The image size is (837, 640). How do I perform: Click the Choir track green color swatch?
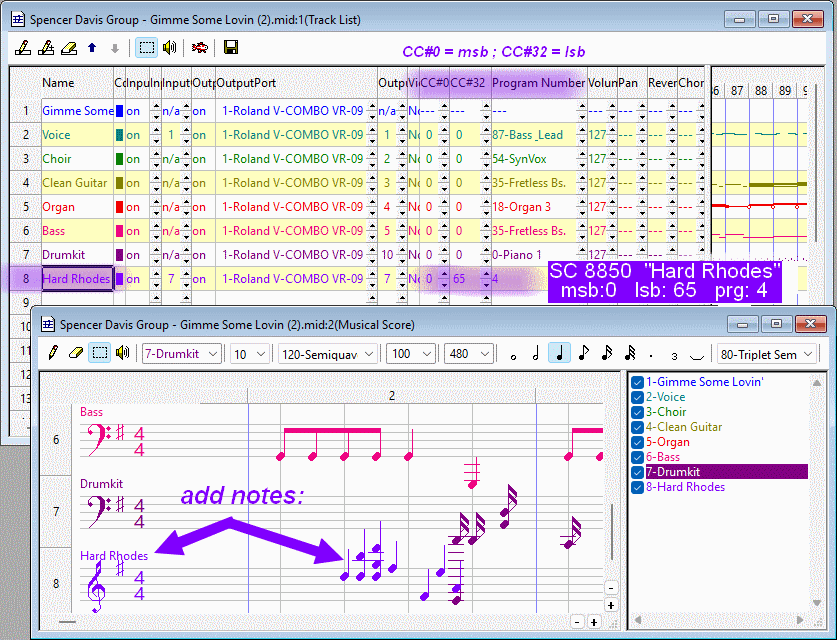coord(120,159)
